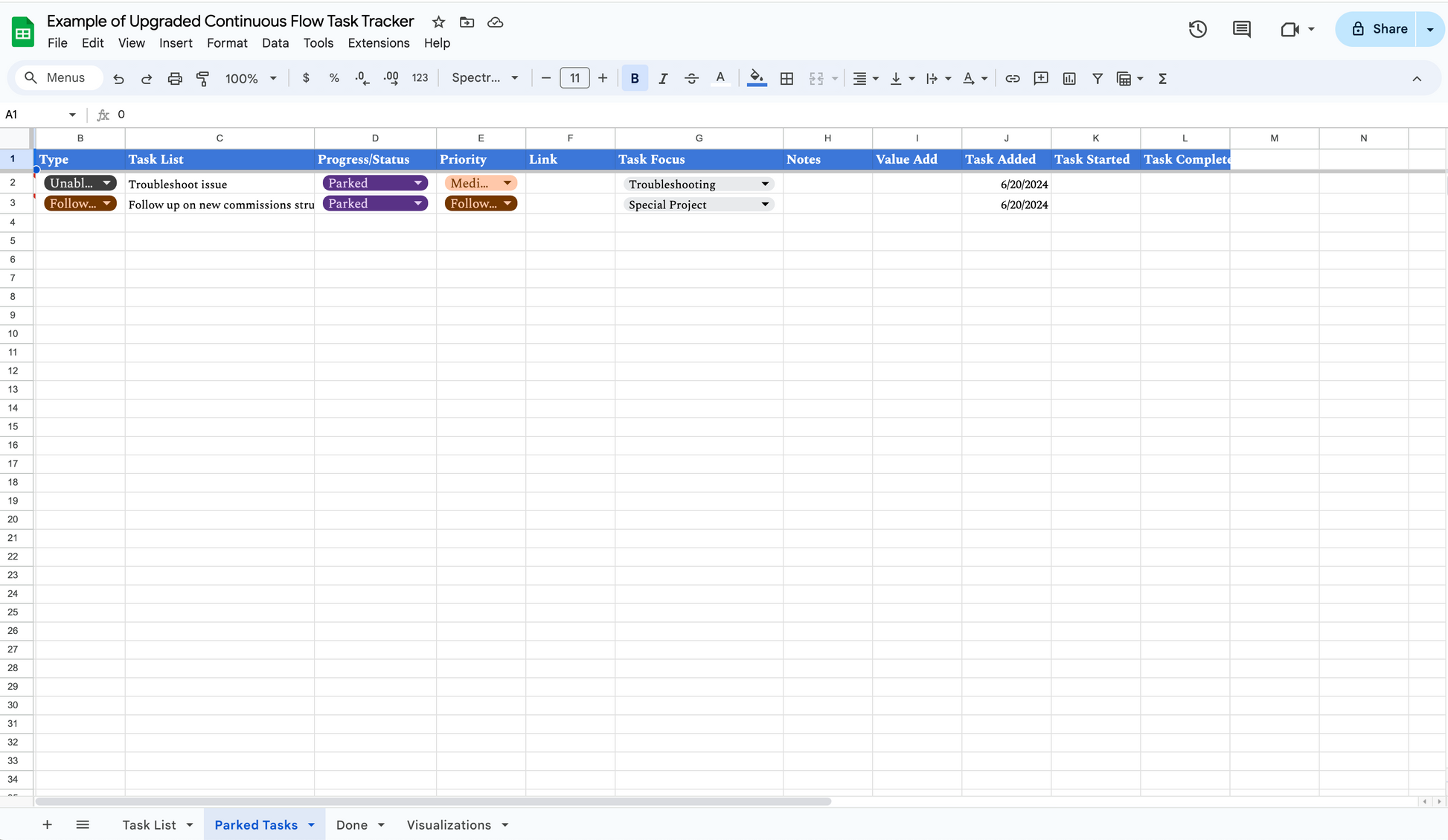This screenshot has width=1448, height=840.
Task: Click the insert link icon
Action: (x=1012, y=78)
